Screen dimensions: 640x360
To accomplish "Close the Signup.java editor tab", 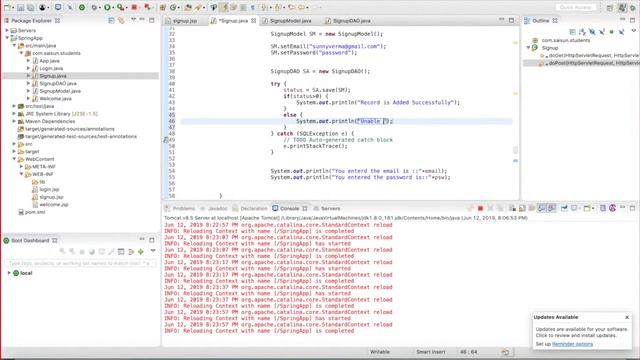I will click(x=253, y=20).
